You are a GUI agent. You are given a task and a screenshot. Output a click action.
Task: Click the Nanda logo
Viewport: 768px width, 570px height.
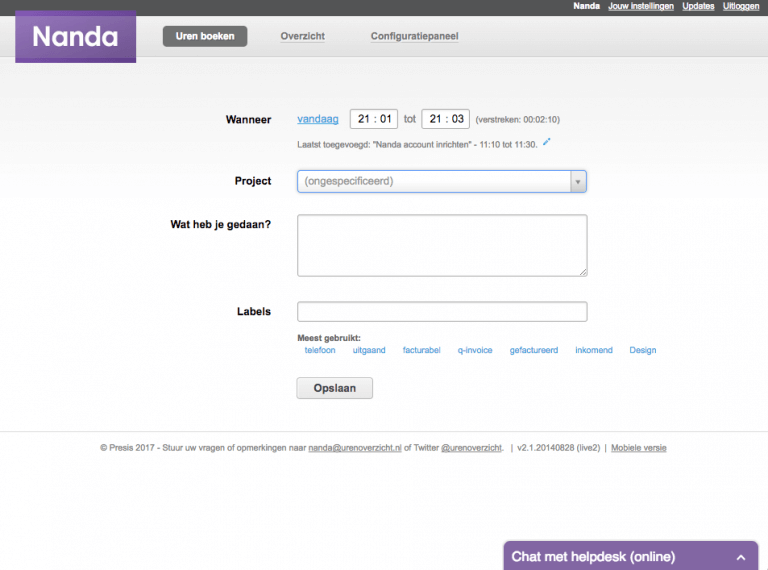75,37
